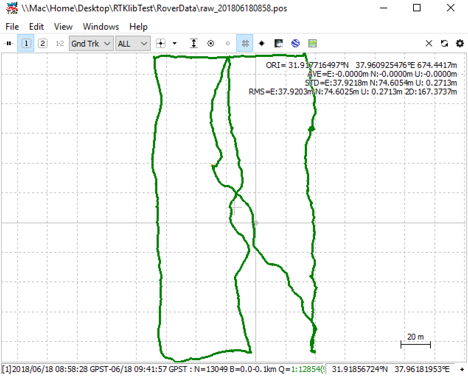The image size is (468, 379).
Task: Open the Windows menu
Action: click(x=101, y=27)
